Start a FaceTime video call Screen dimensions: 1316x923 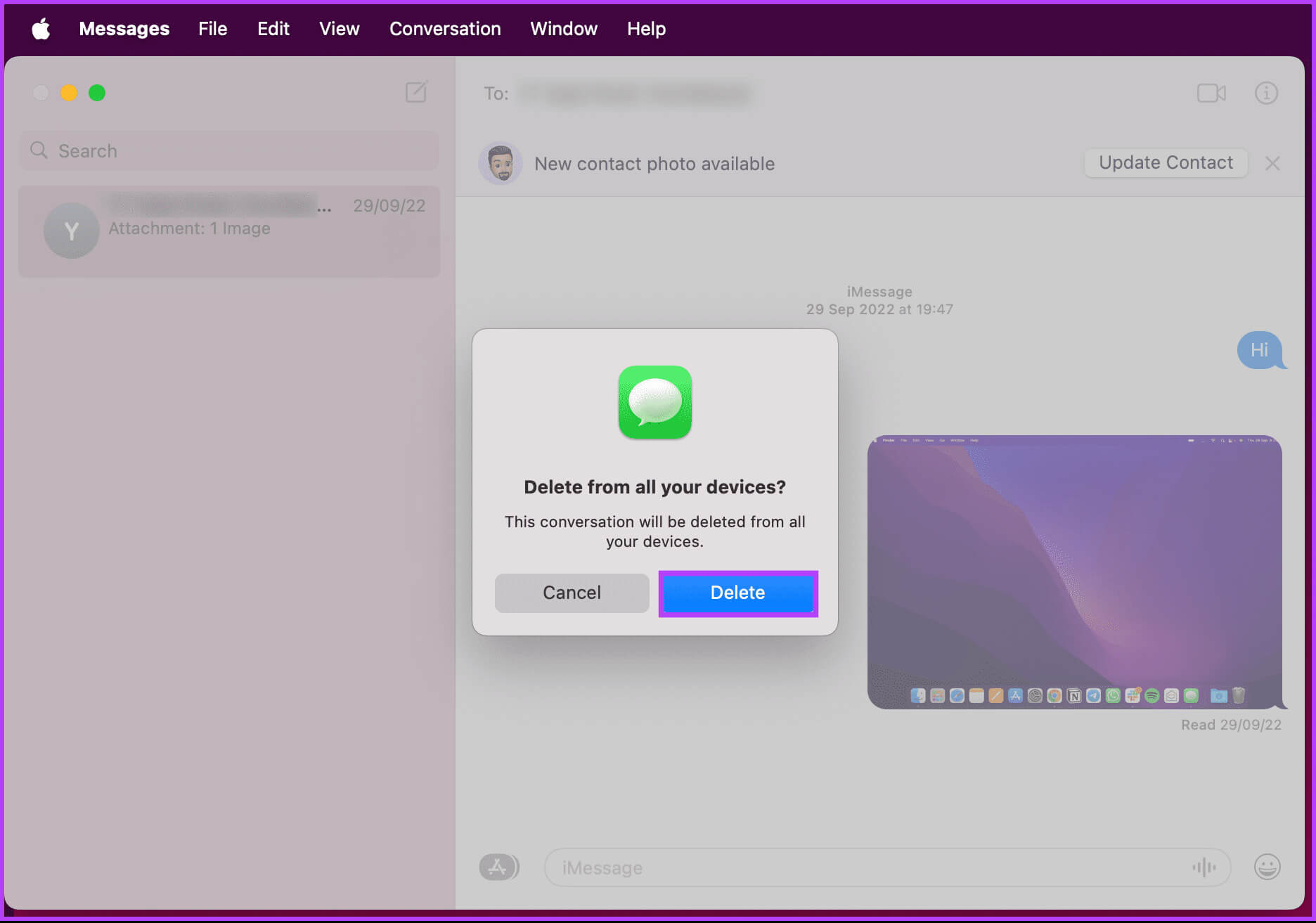pyautogui.click(x=1211, y=93)
